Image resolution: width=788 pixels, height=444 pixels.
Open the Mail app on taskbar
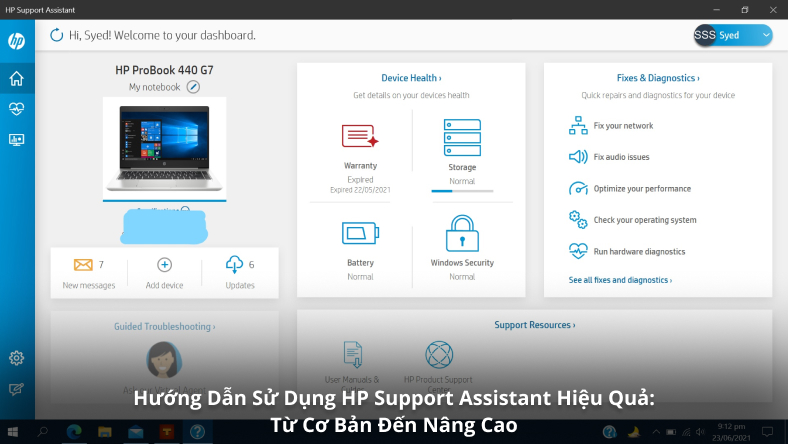click(x=136, y=432)
